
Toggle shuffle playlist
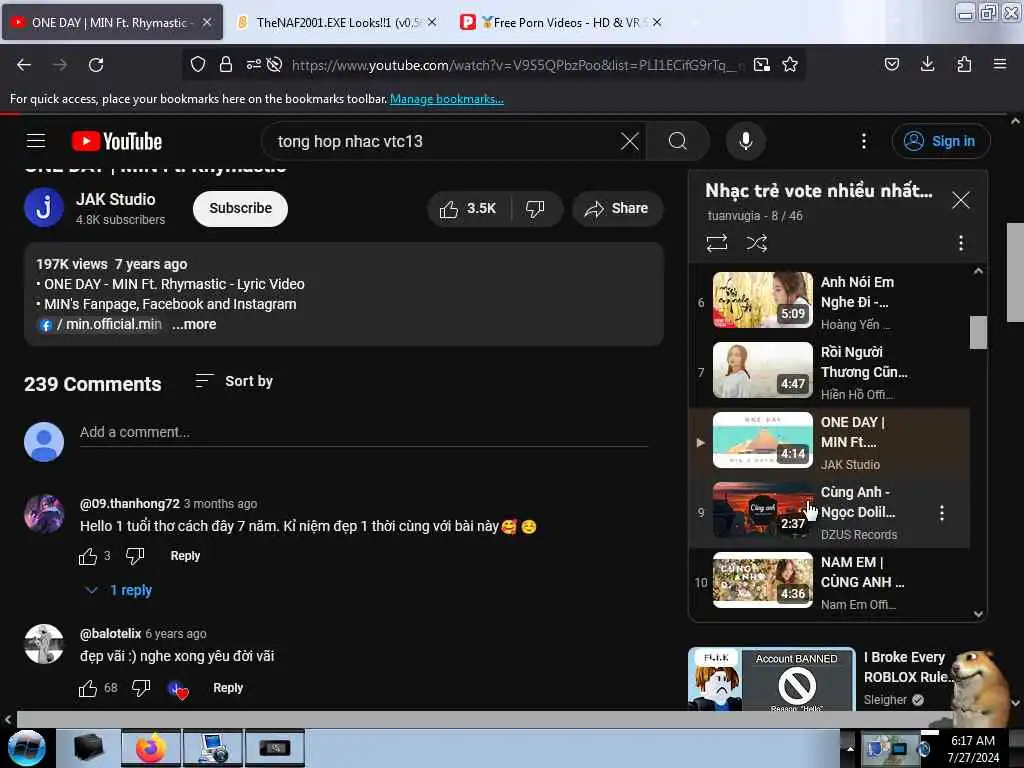pos(756,243)
